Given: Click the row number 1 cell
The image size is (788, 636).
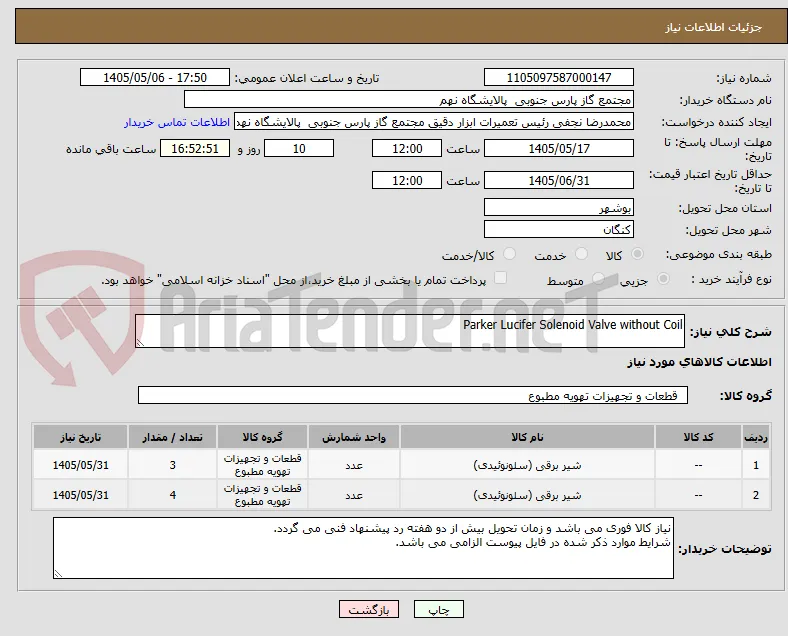Looking at the screenshot, I should 756,465.
